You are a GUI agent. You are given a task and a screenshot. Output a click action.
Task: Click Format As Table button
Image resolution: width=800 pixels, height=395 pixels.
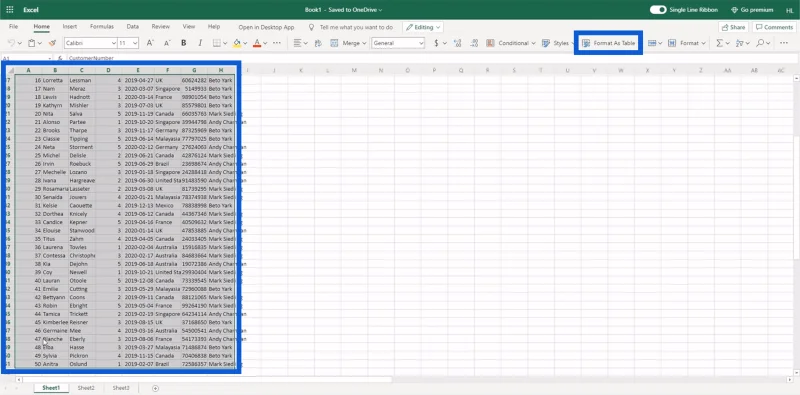point(609,43)
